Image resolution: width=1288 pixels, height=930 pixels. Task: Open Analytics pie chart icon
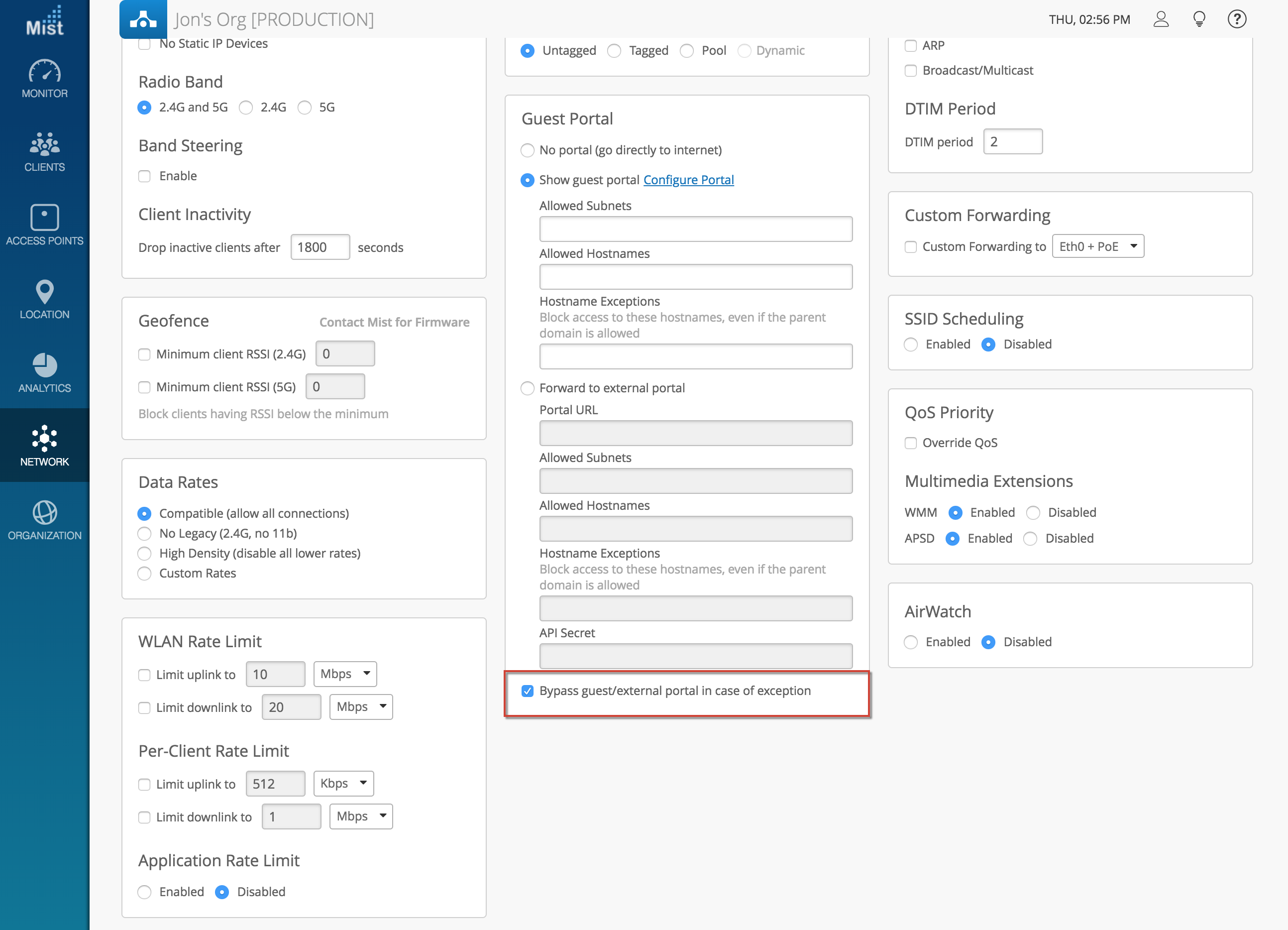[44, 365]
